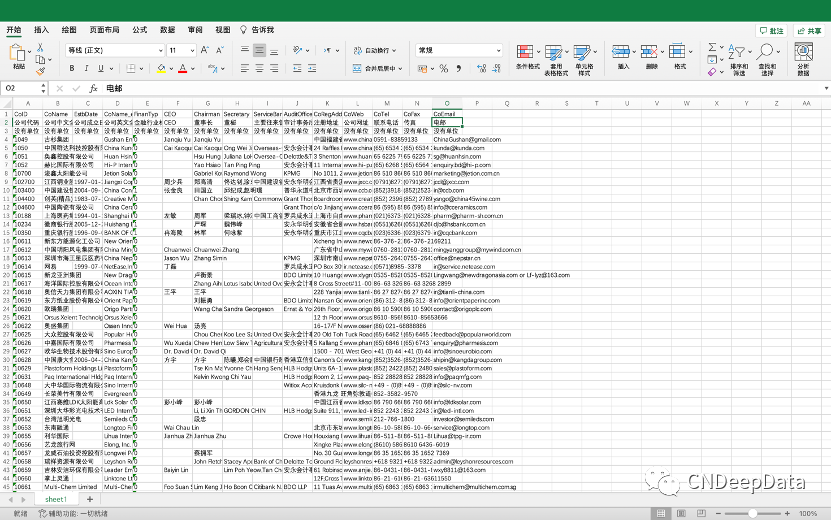This screenshot has height=520, width=832.
Task: Adjust the zoom slider handle
Action: [x=752, y=513]
